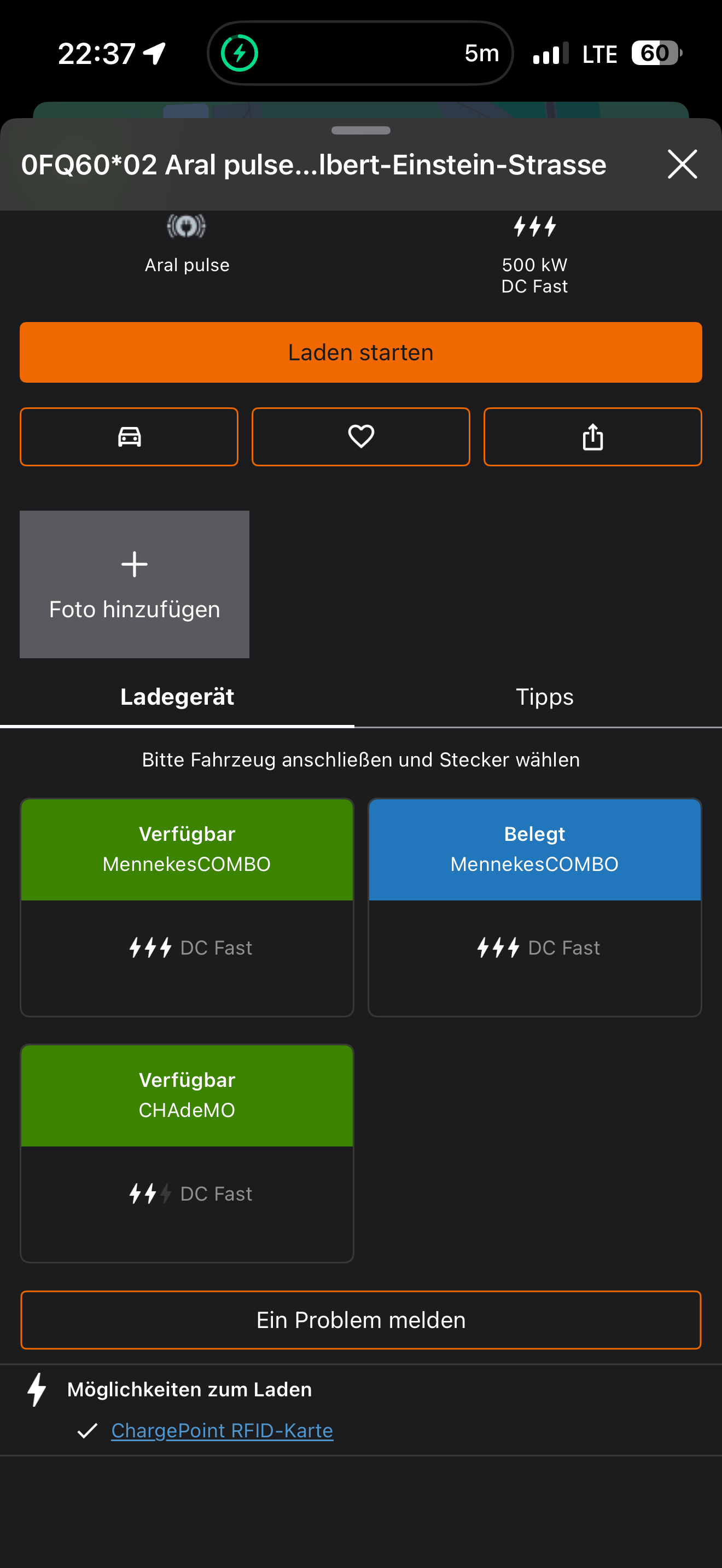The image size is (722, 1568).
Task: Tap plus icon to add a photo
Action: (134, 564)
